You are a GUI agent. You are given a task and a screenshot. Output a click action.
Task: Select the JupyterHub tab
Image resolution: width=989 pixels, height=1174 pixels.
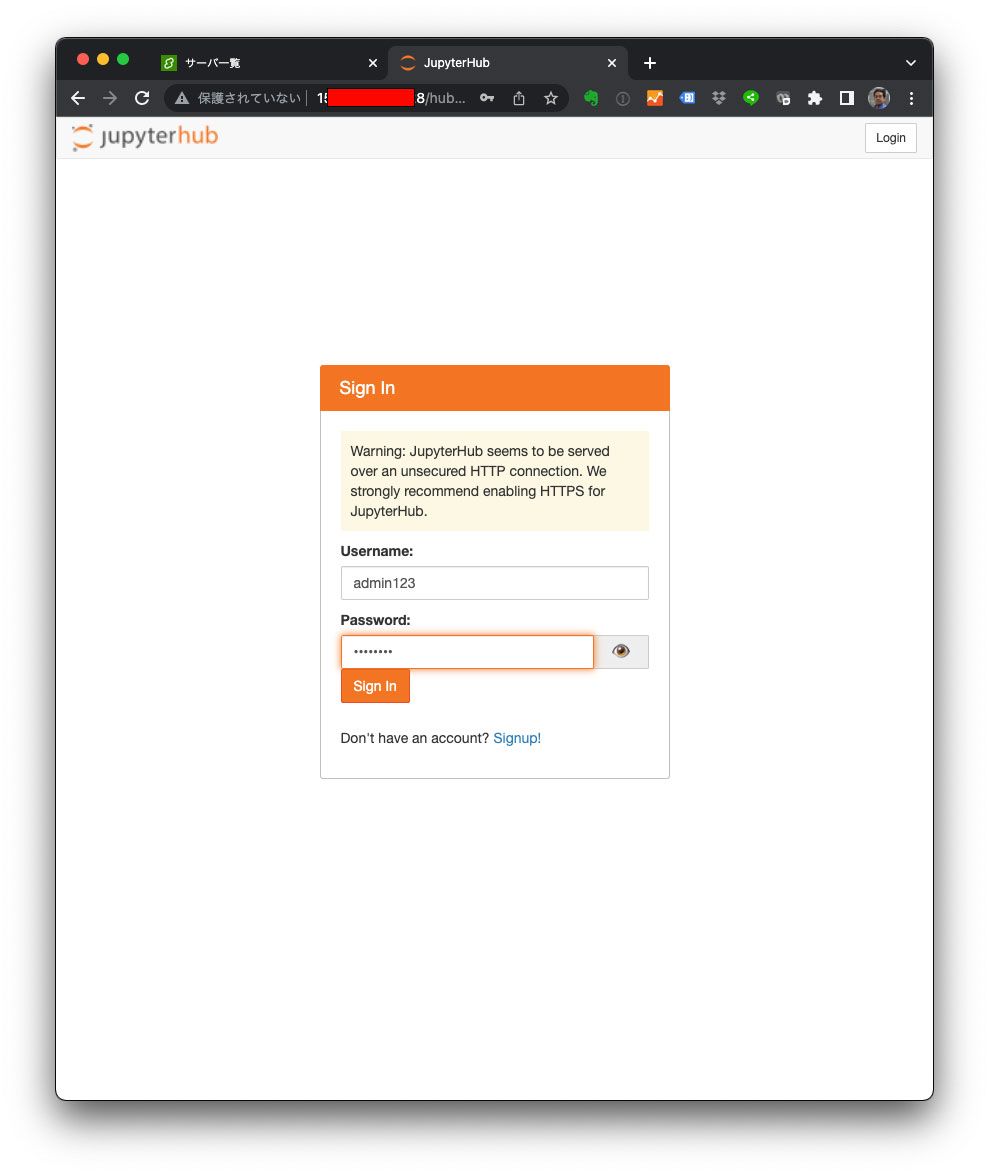pyautogui.click(x=508, y=63)
